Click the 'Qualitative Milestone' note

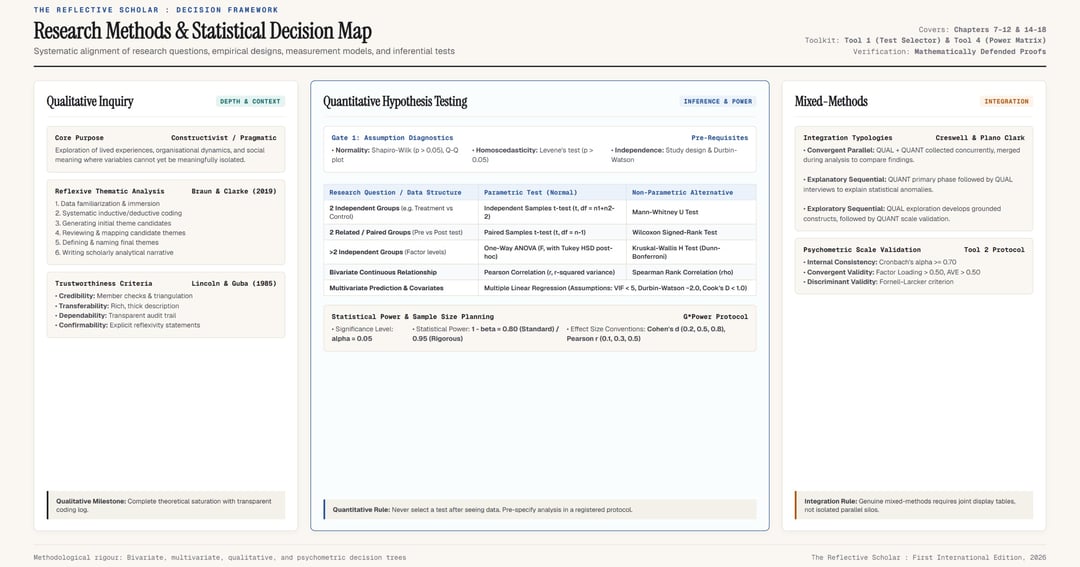[166, 506]
